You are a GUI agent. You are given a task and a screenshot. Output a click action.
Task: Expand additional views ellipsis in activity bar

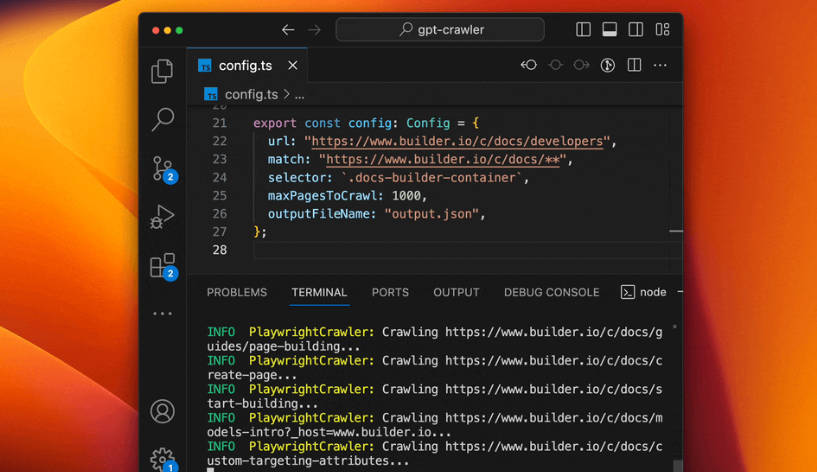162,313
